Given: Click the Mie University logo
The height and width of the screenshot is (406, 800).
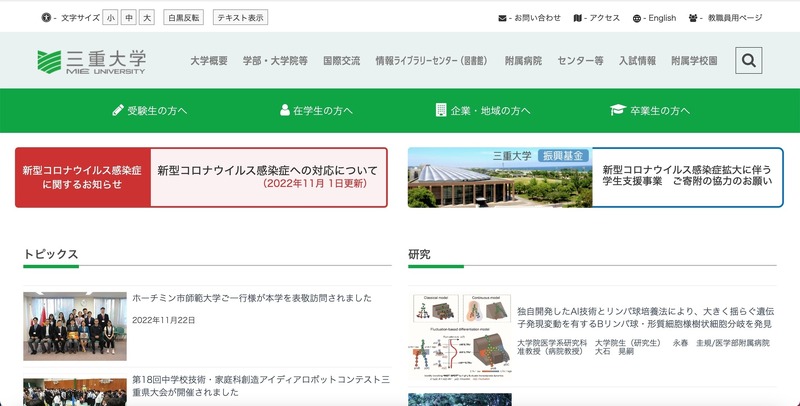Looking at the screenshot, I should [91, 62].
